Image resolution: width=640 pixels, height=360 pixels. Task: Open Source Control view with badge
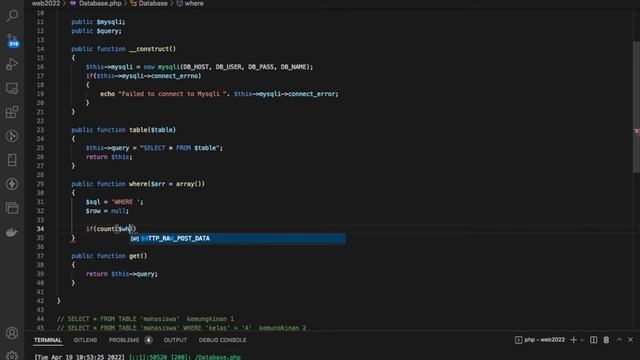click(x=12, y=40)
